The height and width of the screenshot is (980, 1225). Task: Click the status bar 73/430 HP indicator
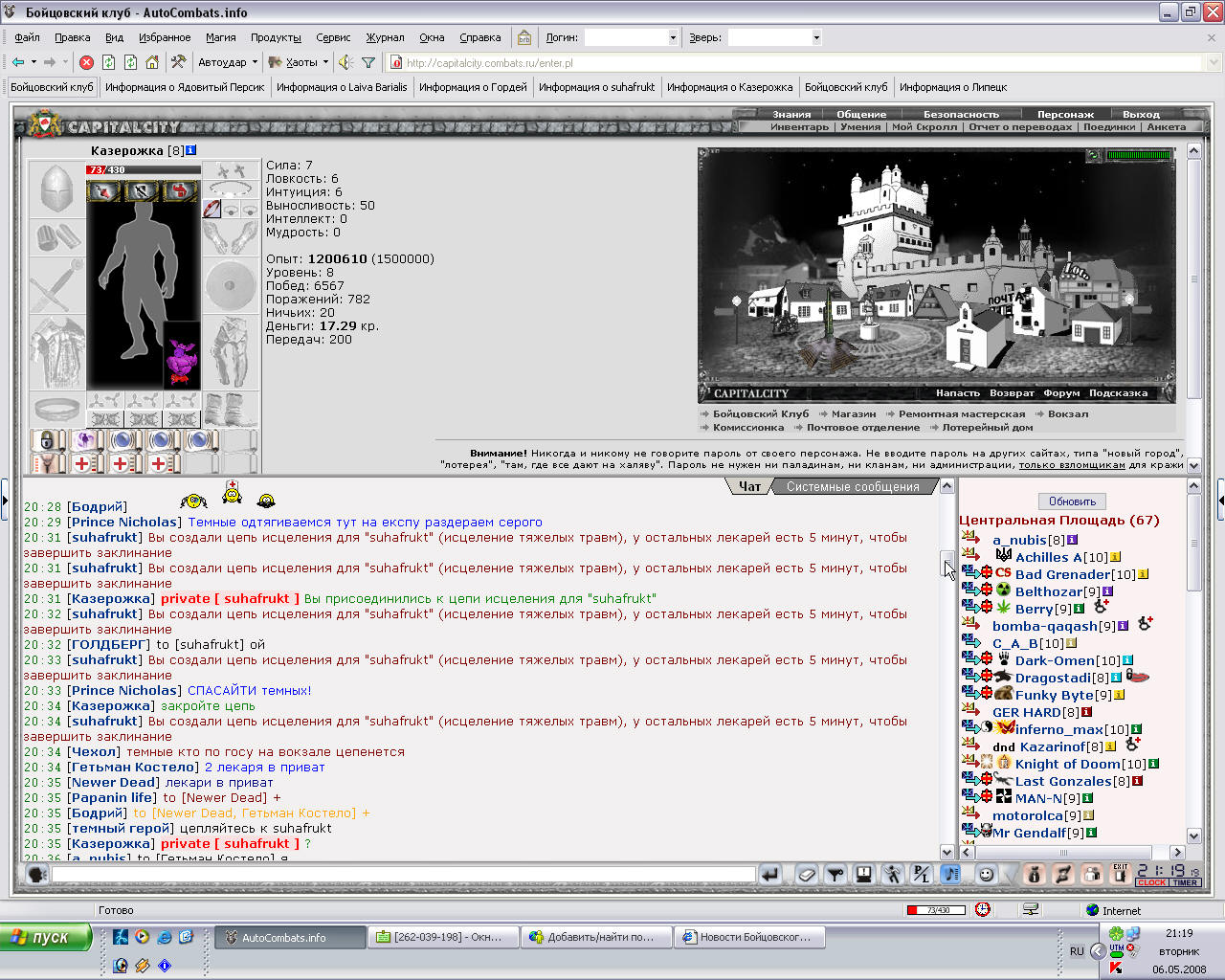coord(937,910)
